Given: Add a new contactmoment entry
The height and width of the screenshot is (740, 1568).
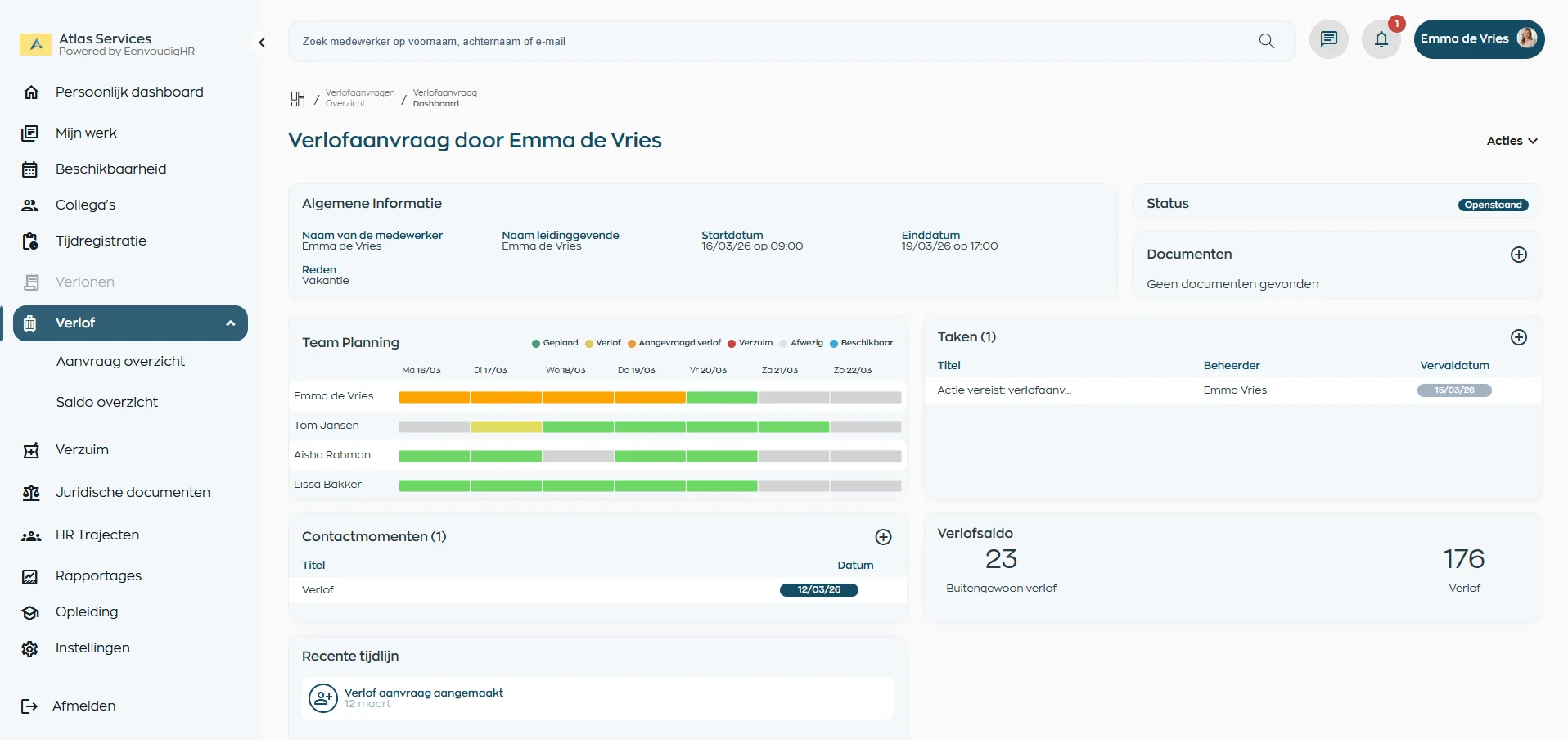Looking at the screenshot, I should point(883,537).
